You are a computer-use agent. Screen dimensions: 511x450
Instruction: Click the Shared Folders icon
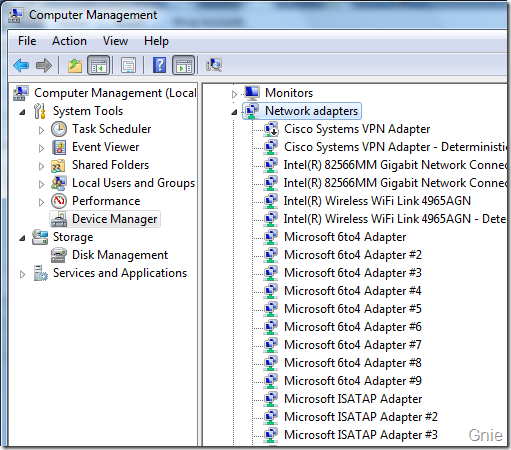pyautogui.click(x=58, y=165)
